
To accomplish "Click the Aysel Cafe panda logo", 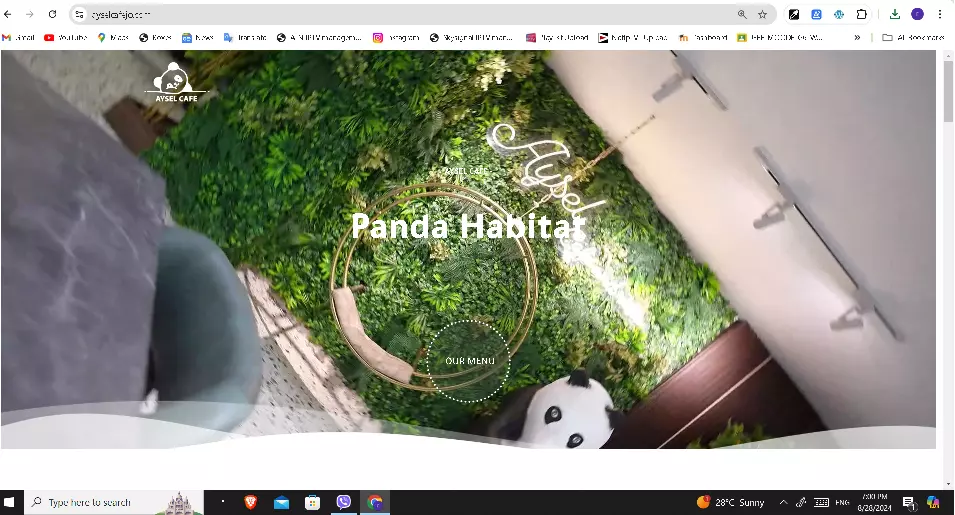I will (x=176, y=82).
